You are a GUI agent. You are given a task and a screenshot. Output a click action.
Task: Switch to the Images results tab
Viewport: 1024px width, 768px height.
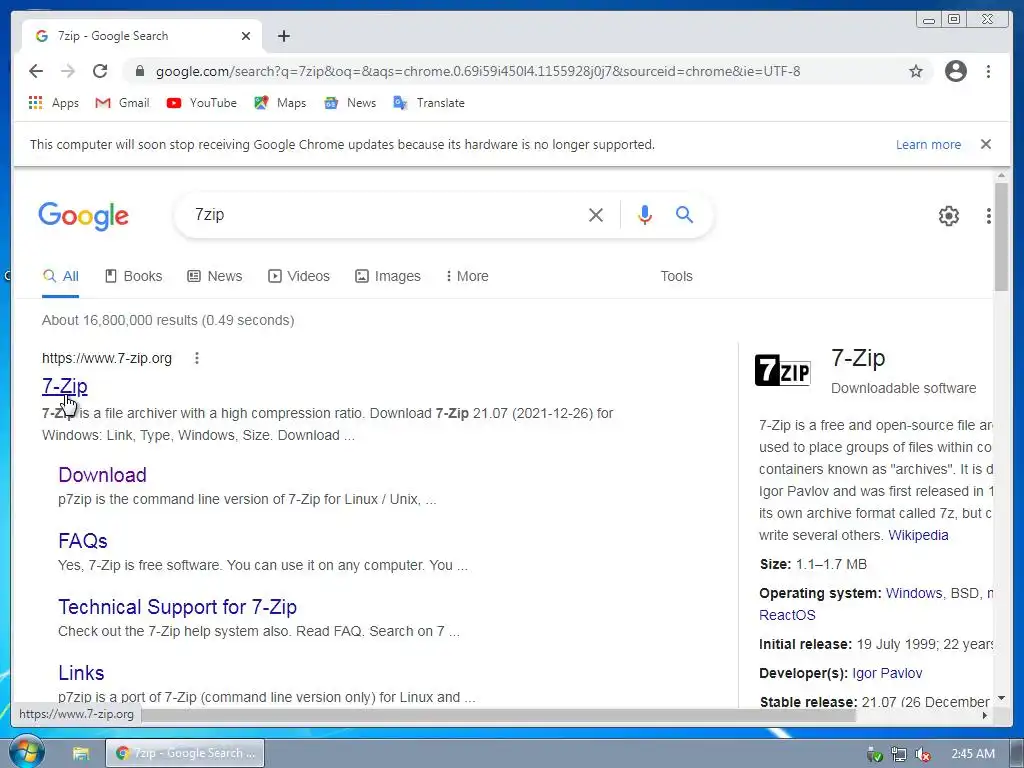click(388, 276)
